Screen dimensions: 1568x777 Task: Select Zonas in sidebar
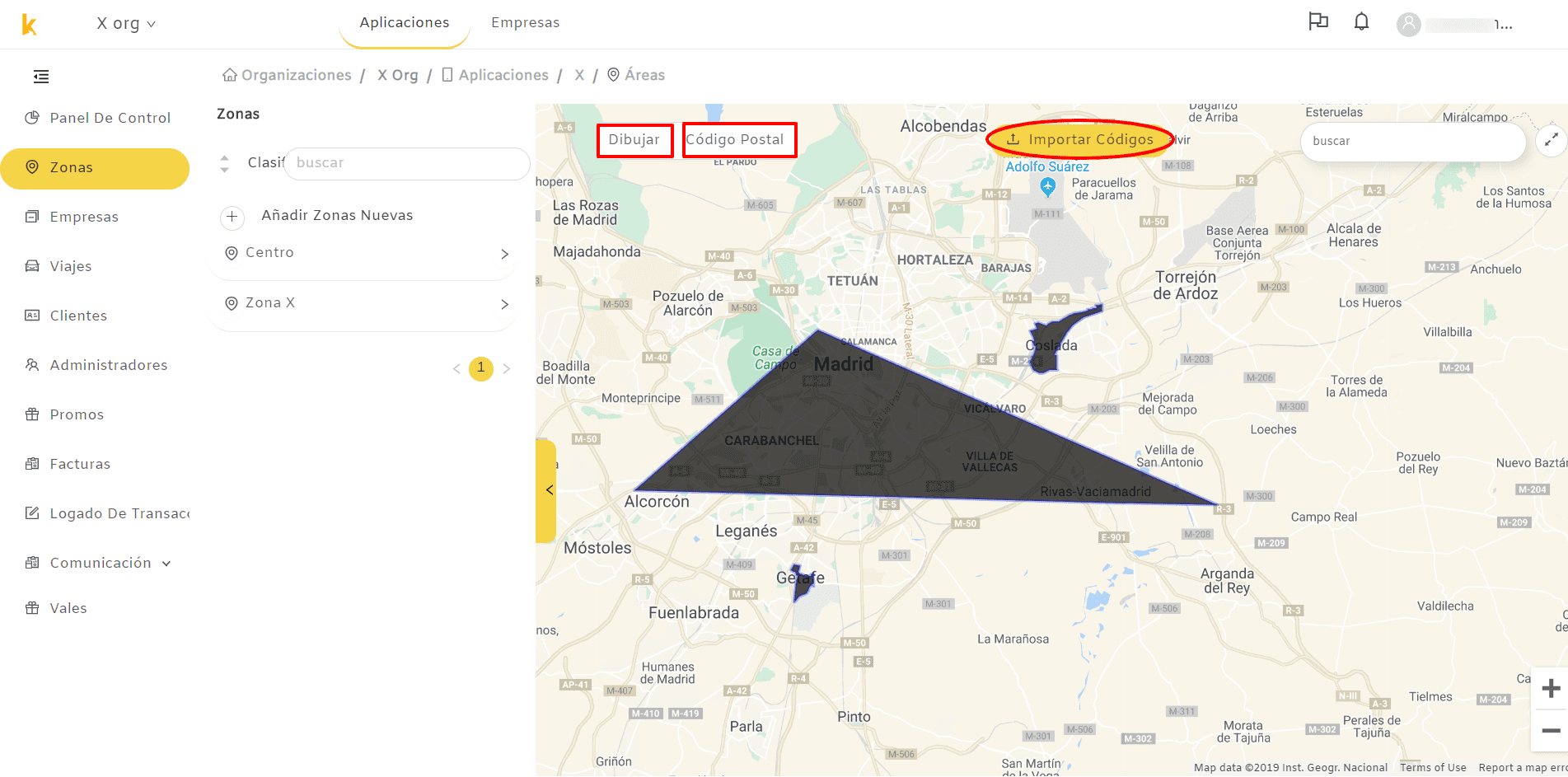click(95, 168)
